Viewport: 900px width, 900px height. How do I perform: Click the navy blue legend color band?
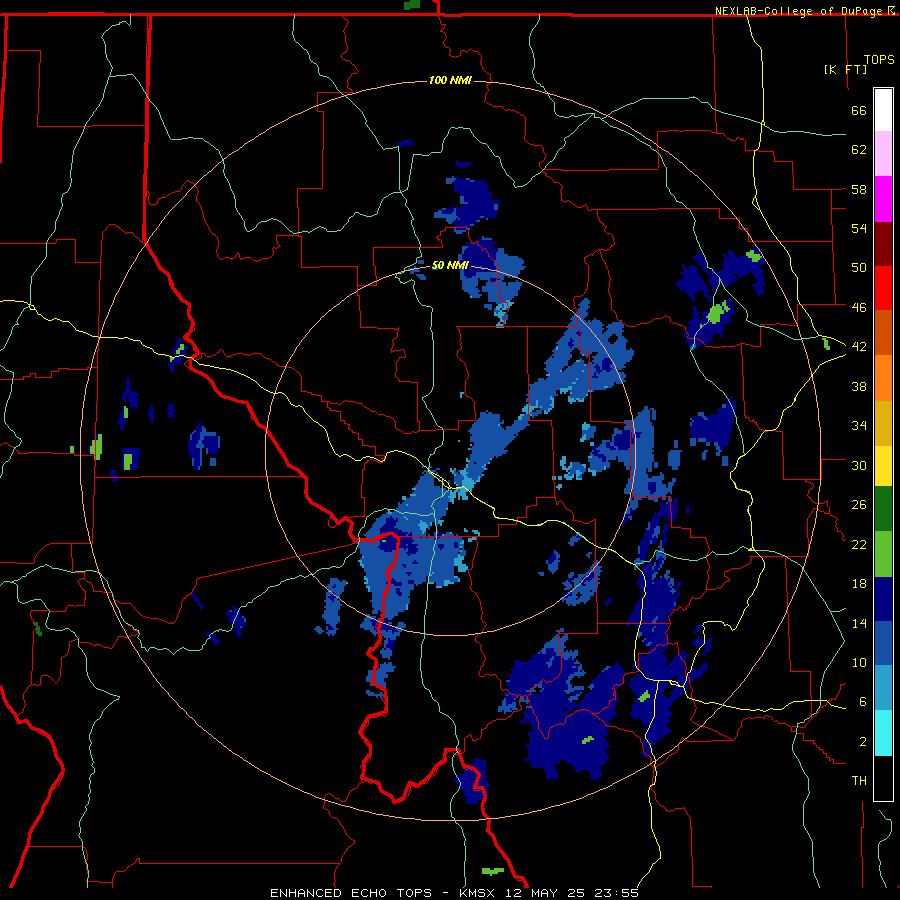[883, 599]
